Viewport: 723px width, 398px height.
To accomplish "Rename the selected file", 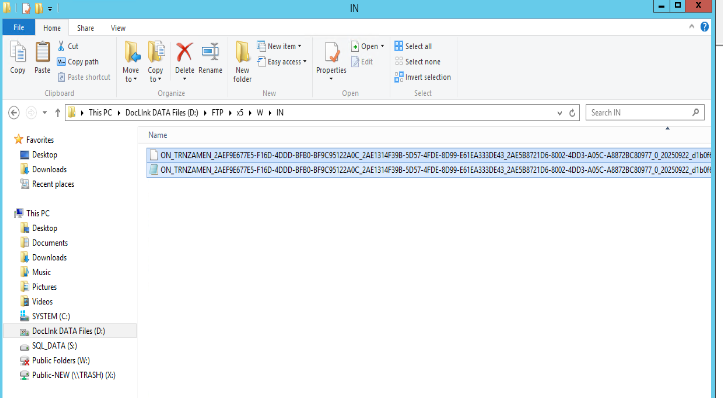I will (210, 58).
